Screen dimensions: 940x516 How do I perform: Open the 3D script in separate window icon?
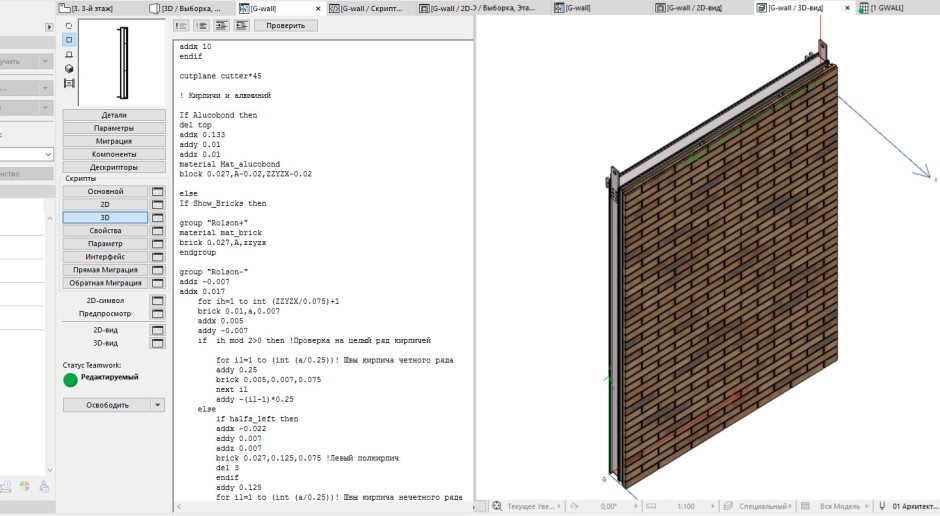click(157, 217)
